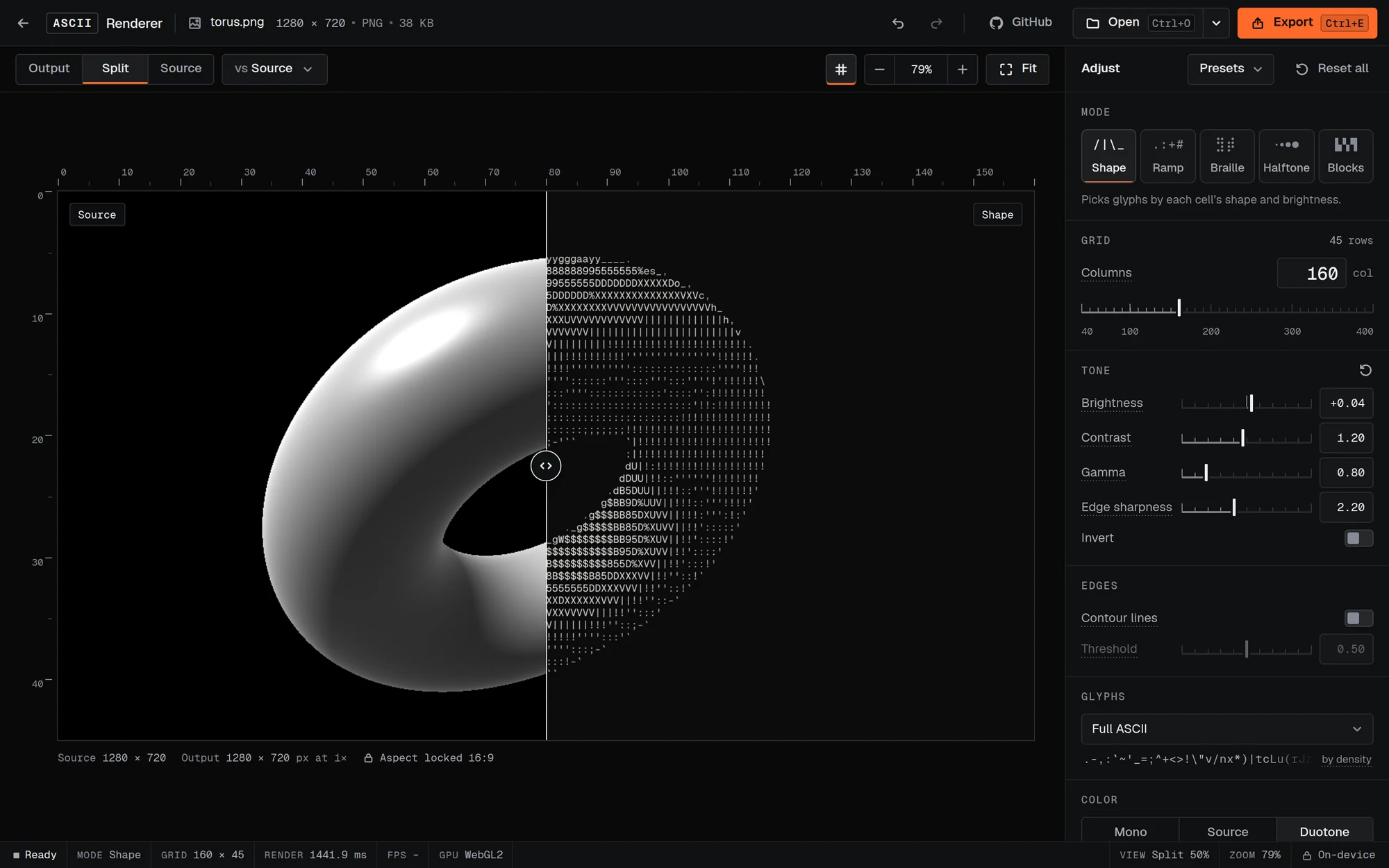1389x868 pixels.
Task: Click the VIEW Split 50% status entry
Action: (x=1164, y=855)
